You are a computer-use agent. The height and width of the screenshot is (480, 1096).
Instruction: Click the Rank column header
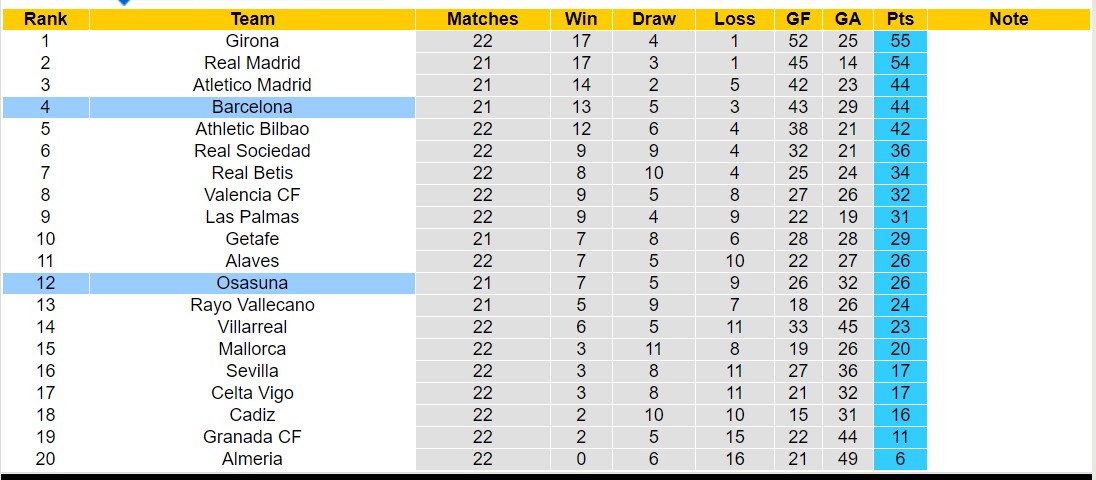(45, 19)
